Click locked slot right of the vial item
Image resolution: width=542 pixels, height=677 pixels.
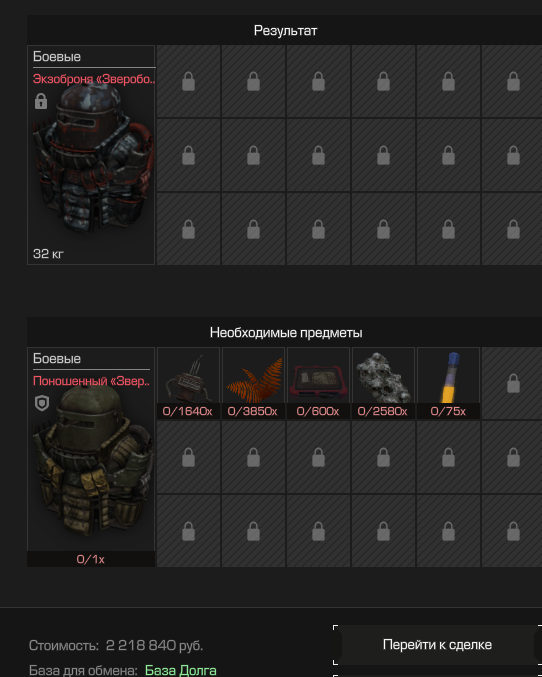point(513,383)
